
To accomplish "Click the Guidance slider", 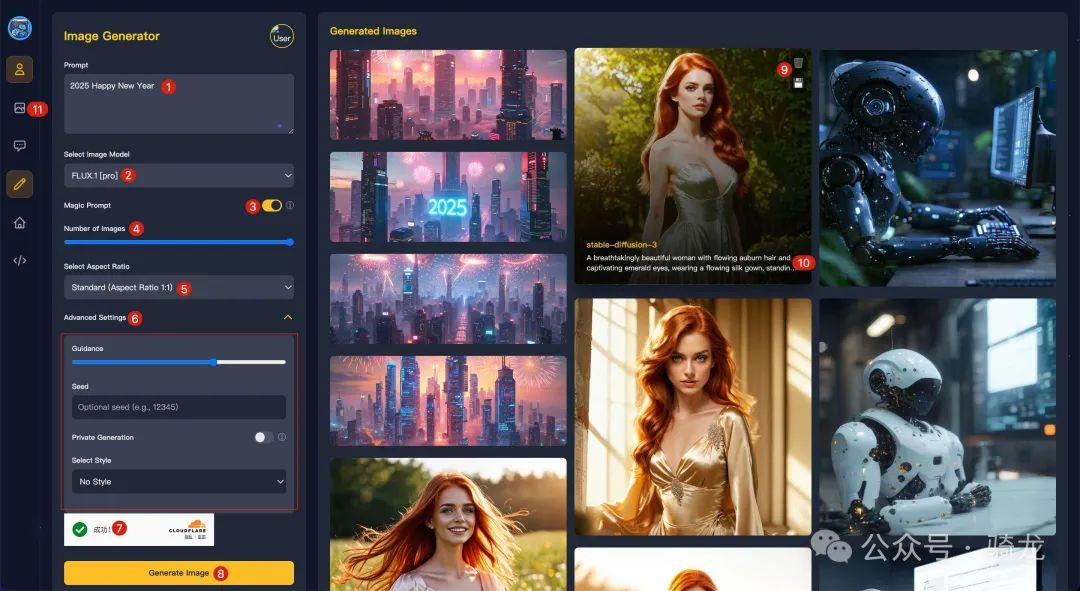I will (179, 362).
